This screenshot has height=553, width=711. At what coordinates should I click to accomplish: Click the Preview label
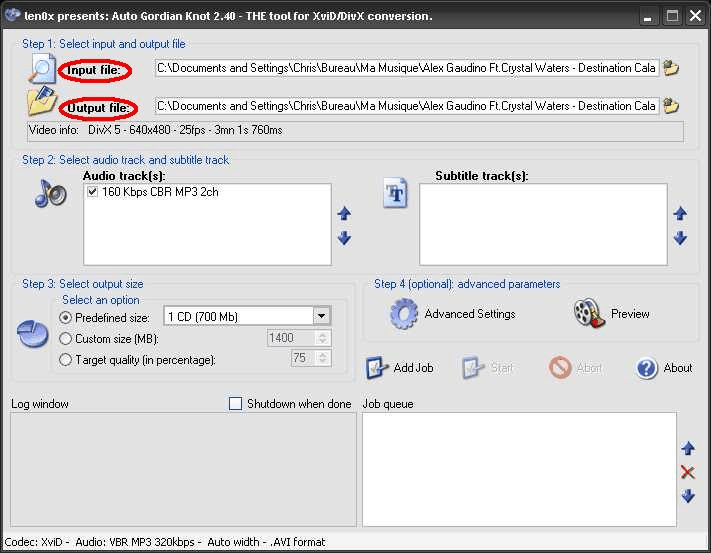pos(630,313)
